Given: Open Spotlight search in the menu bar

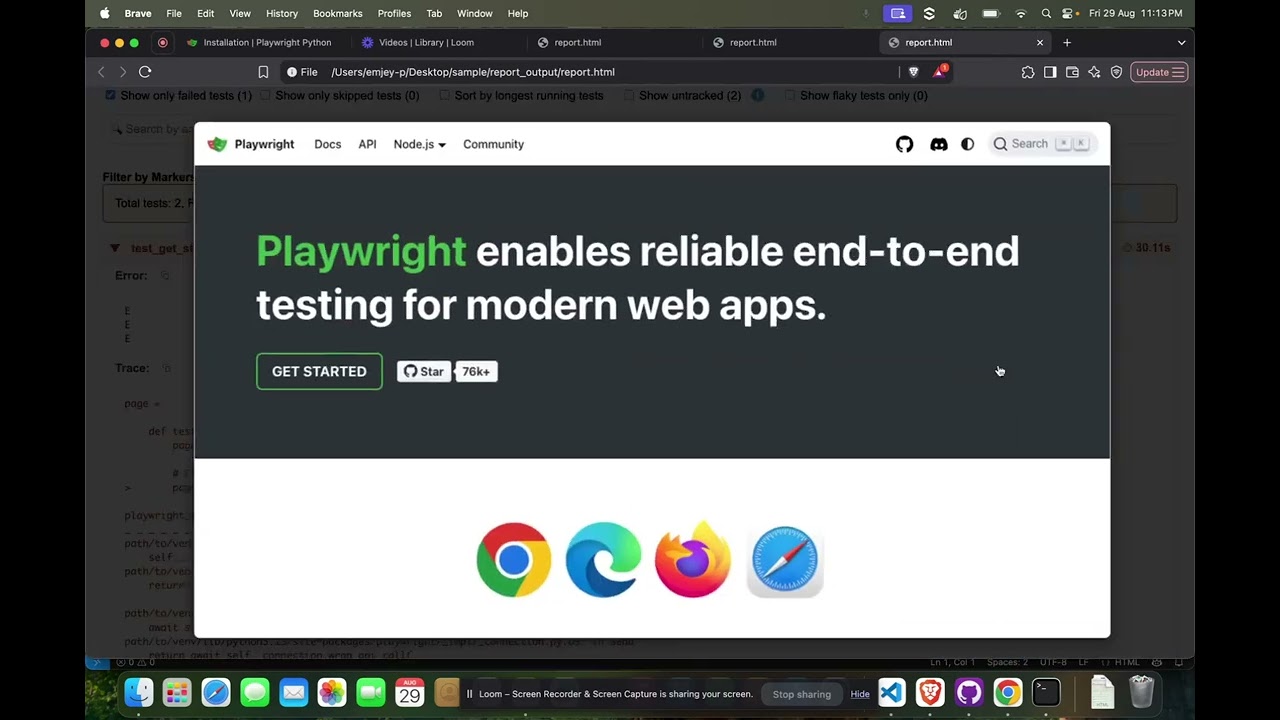Looking at the screenshot, I should [x=1046, y=13].
